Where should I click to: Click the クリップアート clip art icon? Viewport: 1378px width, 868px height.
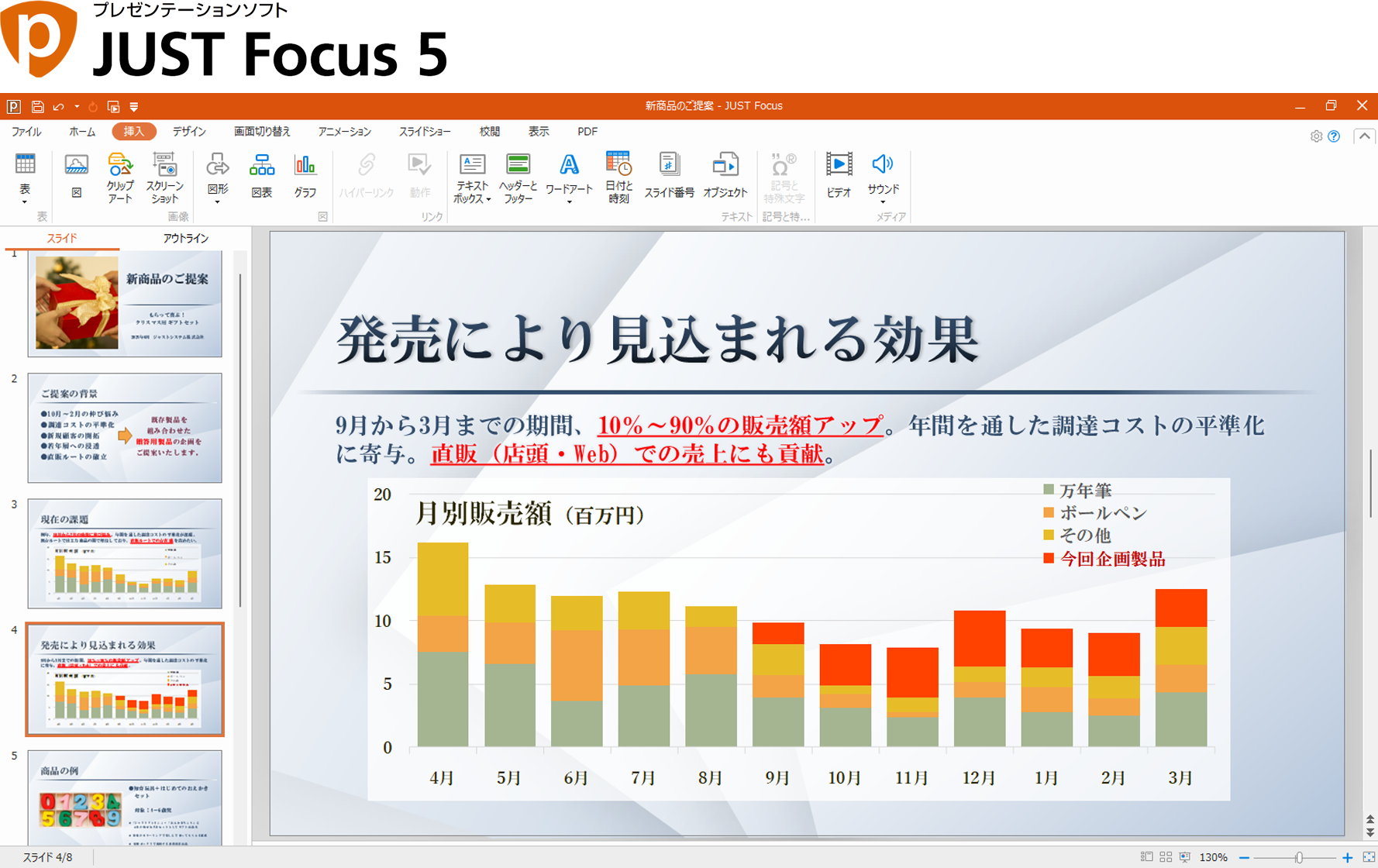[119, 177]
